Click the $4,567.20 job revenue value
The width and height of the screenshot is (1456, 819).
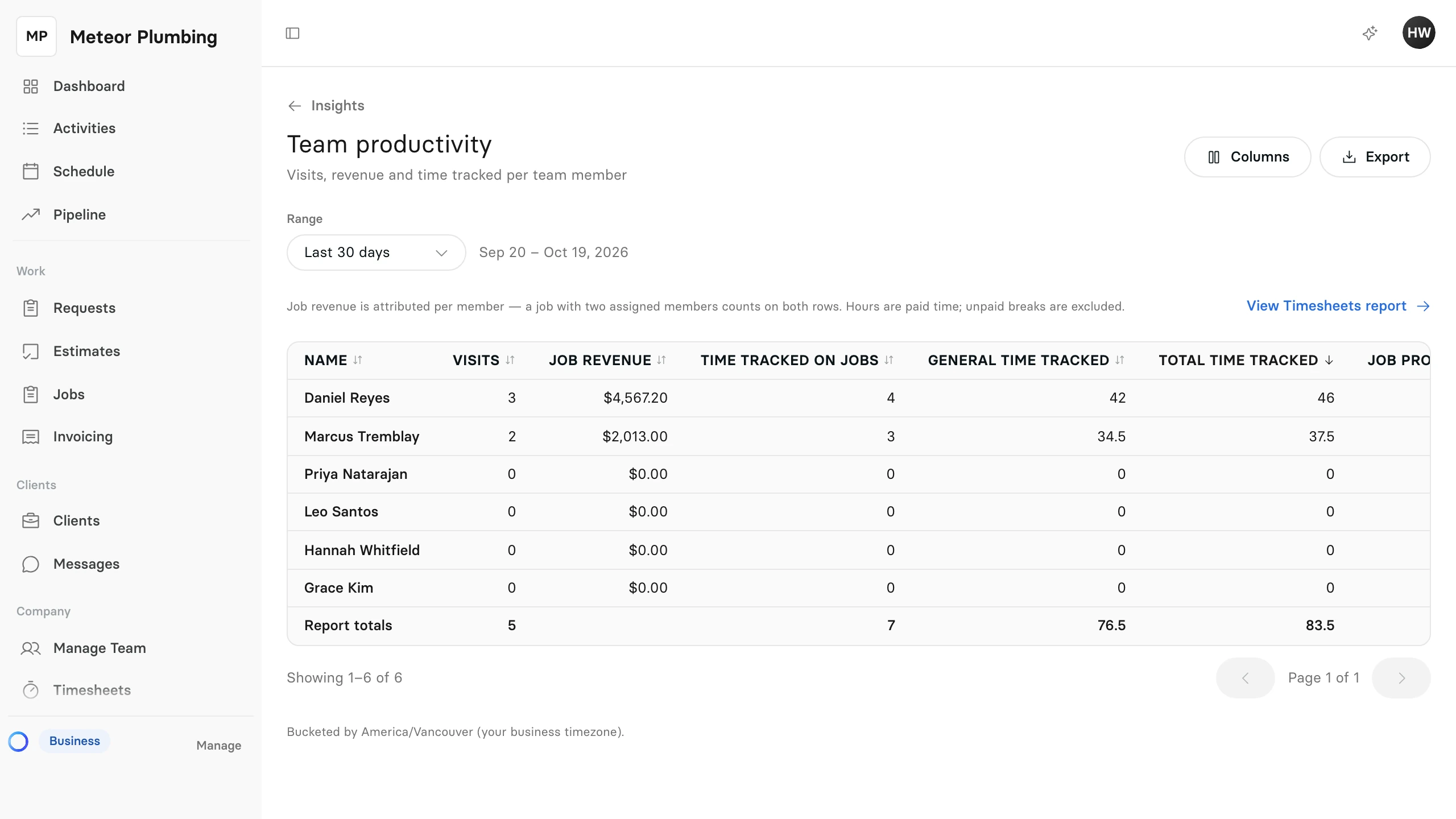click(635, 398)
